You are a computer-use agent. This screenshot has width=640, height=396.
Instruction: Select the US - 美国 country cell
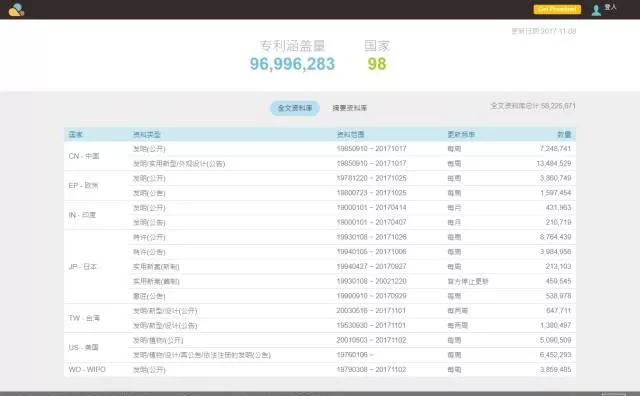(x=96, y=347)
